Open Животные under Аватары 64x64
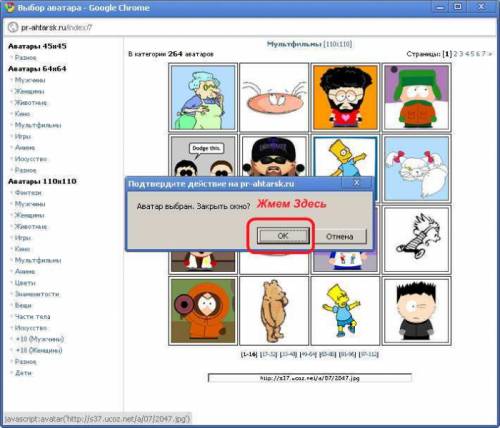Image resolution: width=500 pixels, height=428 pixels. [31, 103]
